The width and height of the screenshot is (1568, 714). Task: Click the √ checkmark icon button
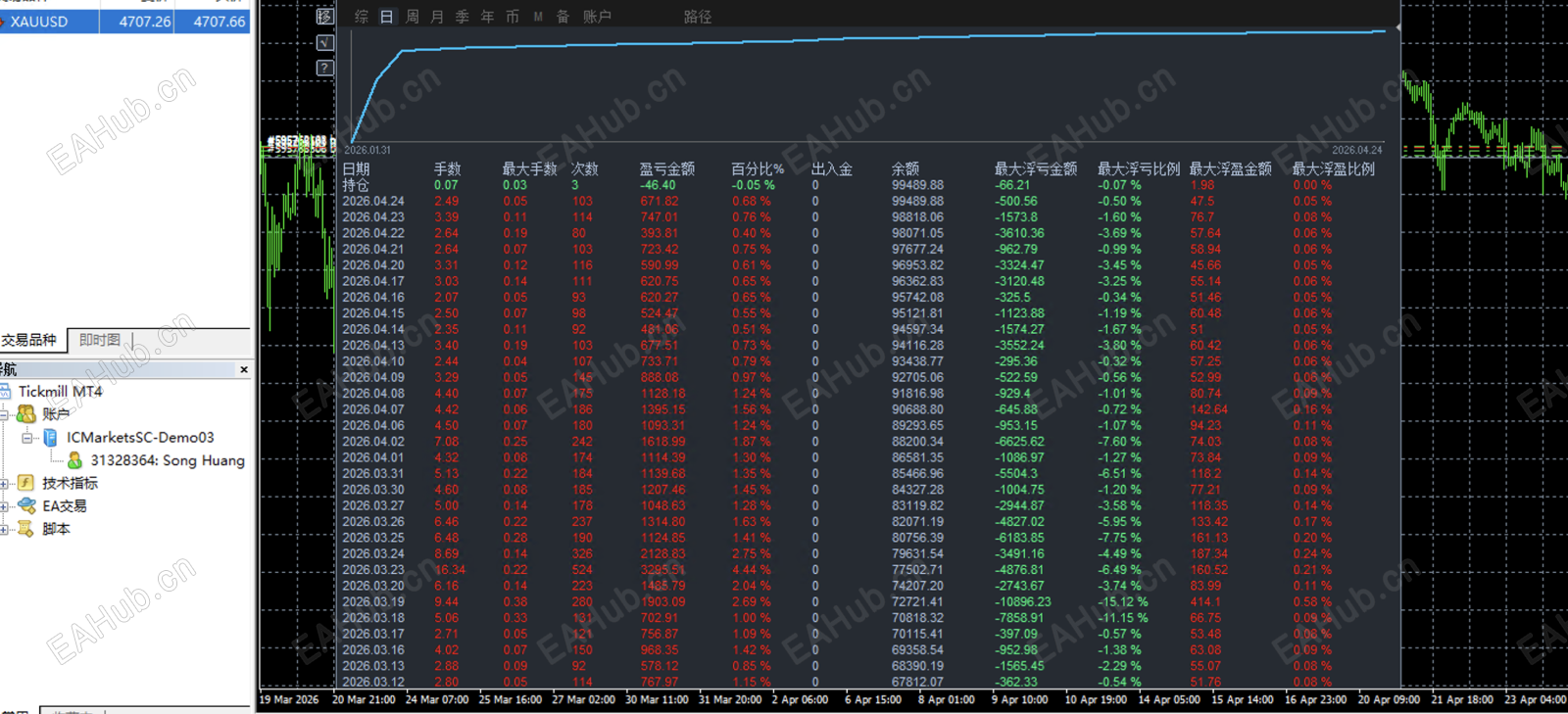[x=325, y=42]
